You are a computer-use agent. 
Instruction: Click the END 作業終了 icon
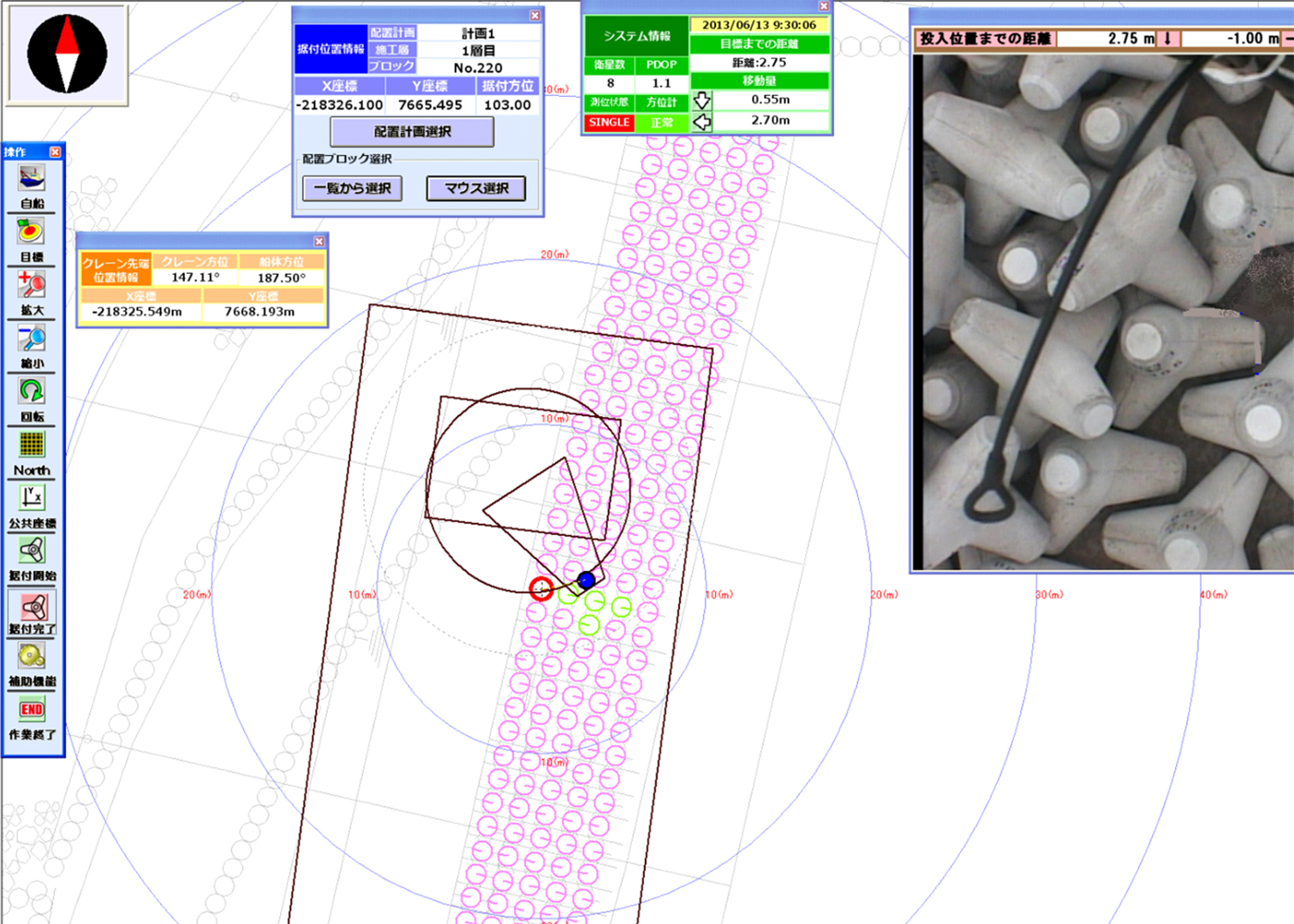point(32,709)
